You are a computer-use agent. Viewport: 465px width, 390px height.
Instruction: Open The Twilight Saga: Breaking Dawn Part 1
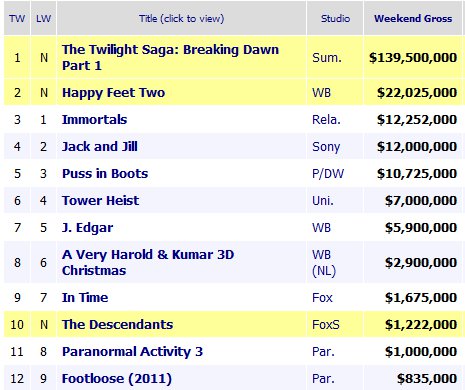click(170, 57)
